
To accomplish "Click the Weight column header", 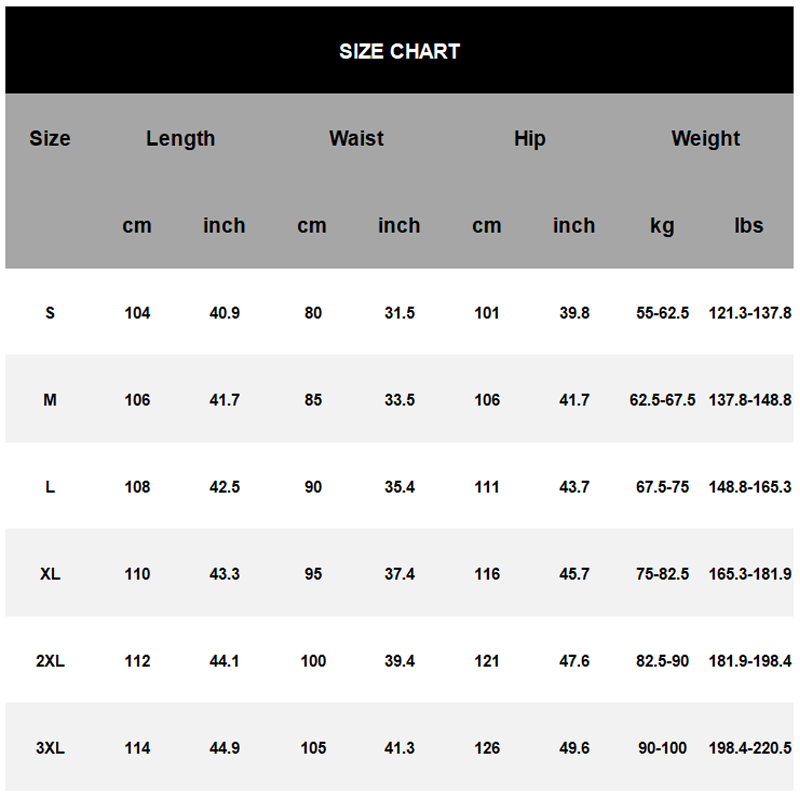I will tap(705, 139).
